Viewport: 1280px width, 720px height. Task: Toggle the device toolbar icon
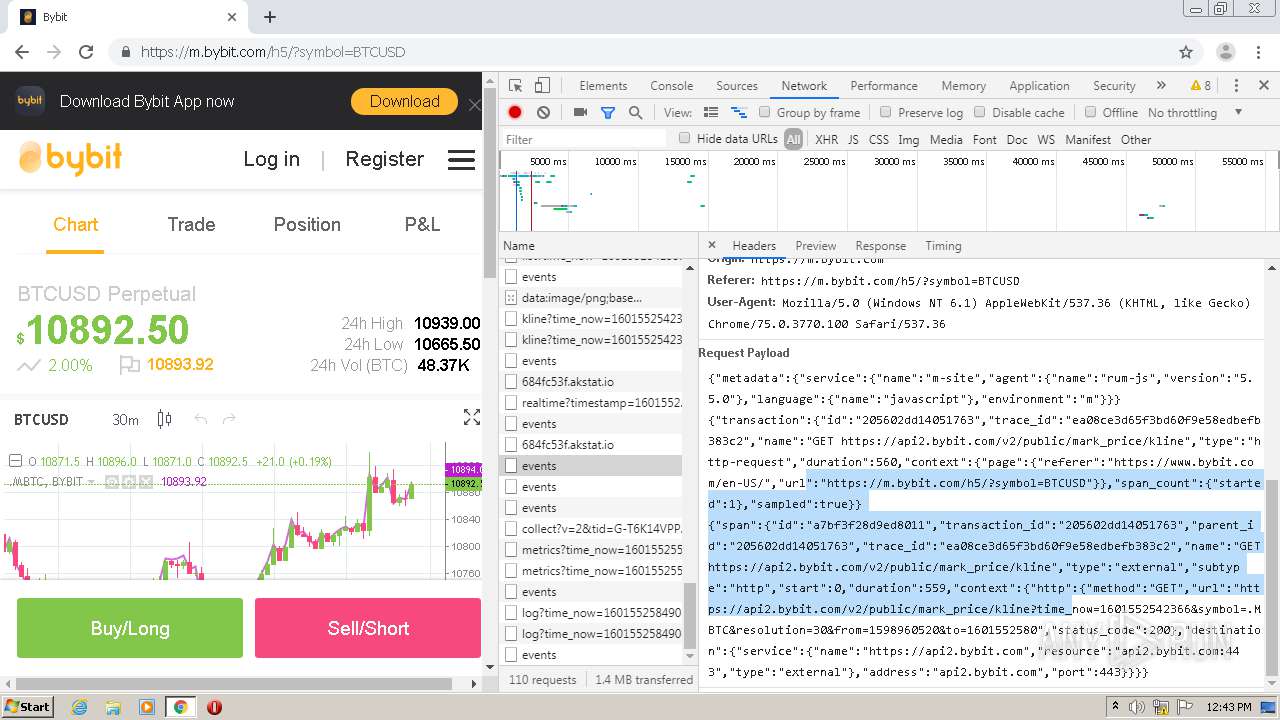[x=542, y=86]
